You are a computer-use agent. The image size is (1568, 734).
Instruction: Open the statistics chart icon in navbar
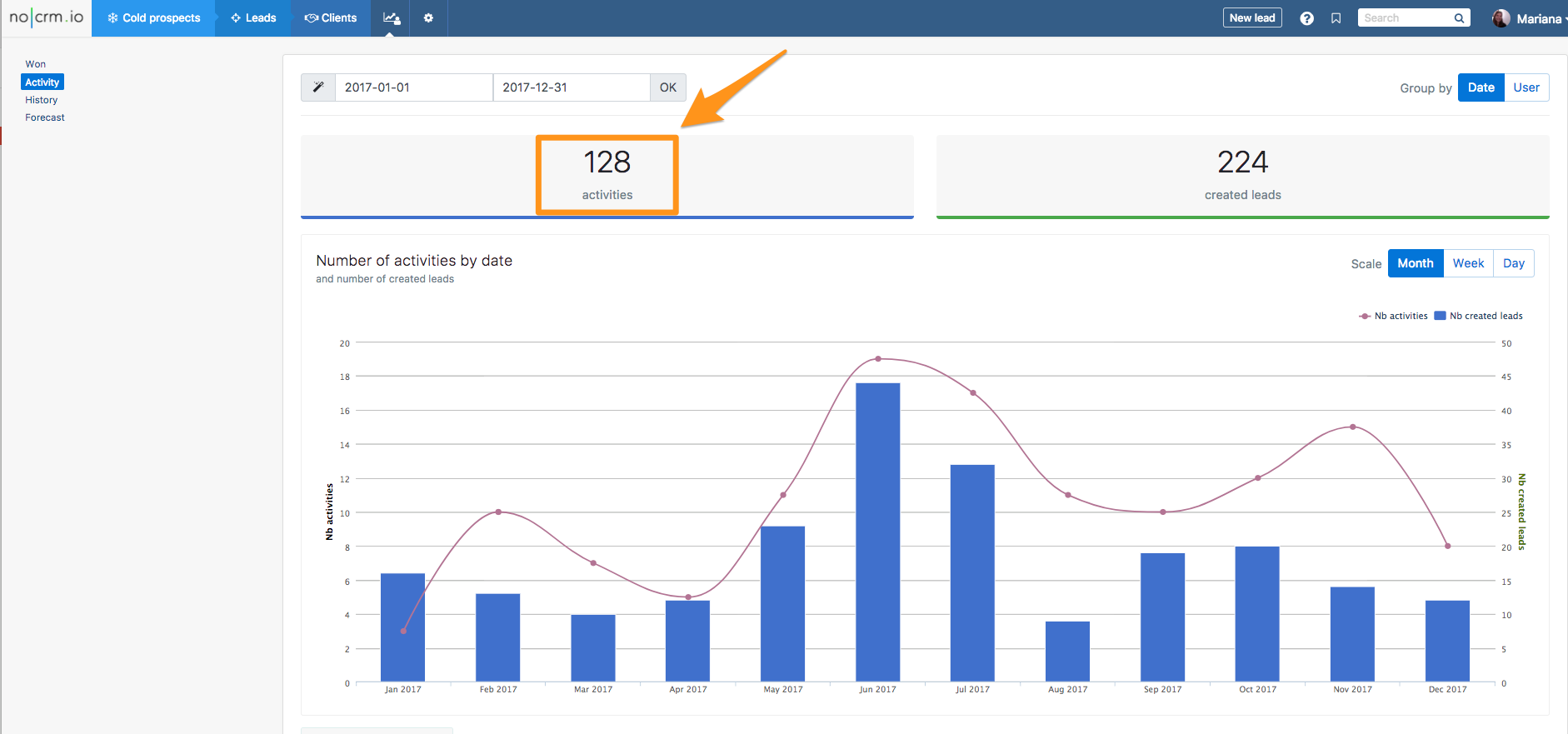[x=391, y=18]
